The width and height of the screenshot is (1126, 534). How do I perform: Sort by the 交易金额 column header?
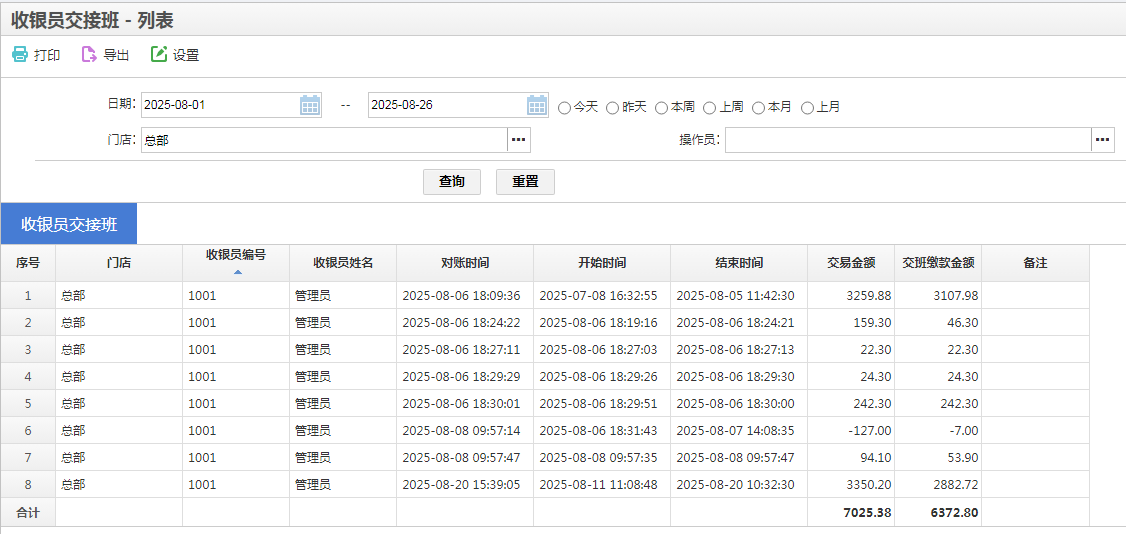(851, 263)
